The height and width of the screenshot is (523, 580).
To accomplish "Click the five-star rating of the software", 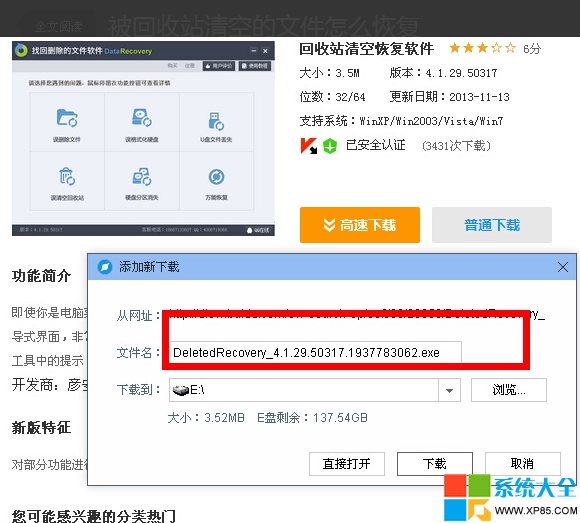I will (482, 48).
